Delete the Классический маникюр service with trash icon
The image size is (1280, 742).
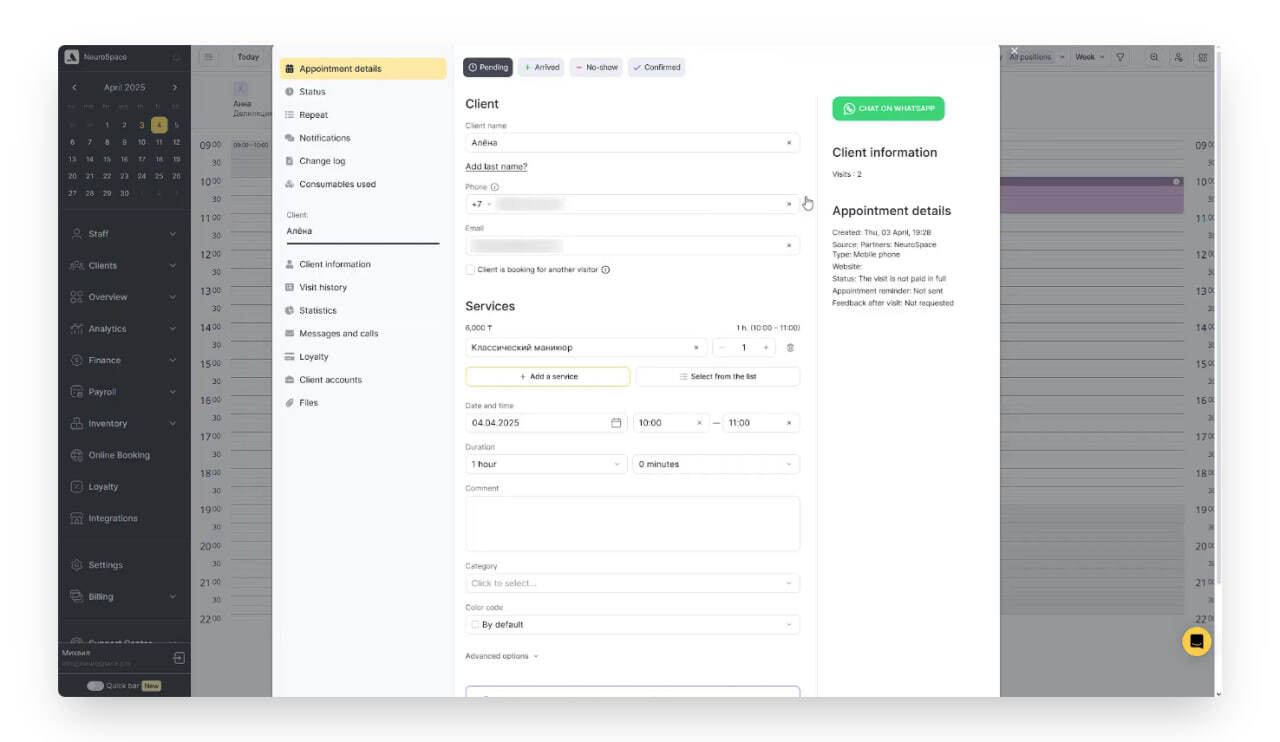(790, 348)
